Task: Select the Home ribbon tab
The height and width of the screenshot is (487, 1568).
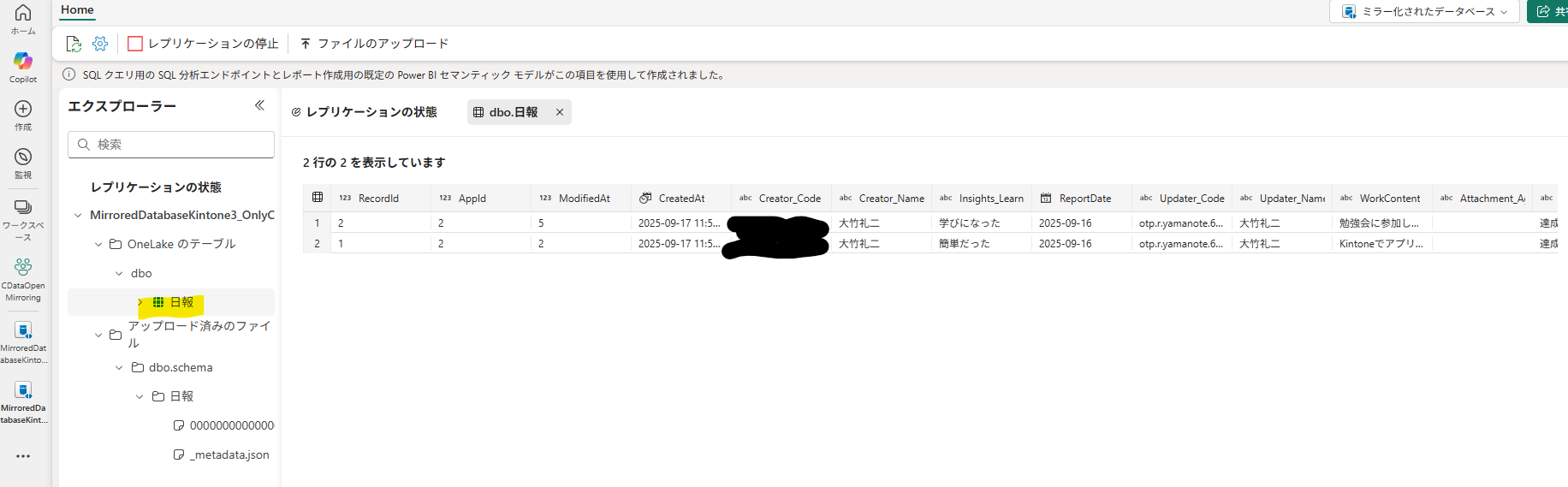Action: tap(77, 10)
